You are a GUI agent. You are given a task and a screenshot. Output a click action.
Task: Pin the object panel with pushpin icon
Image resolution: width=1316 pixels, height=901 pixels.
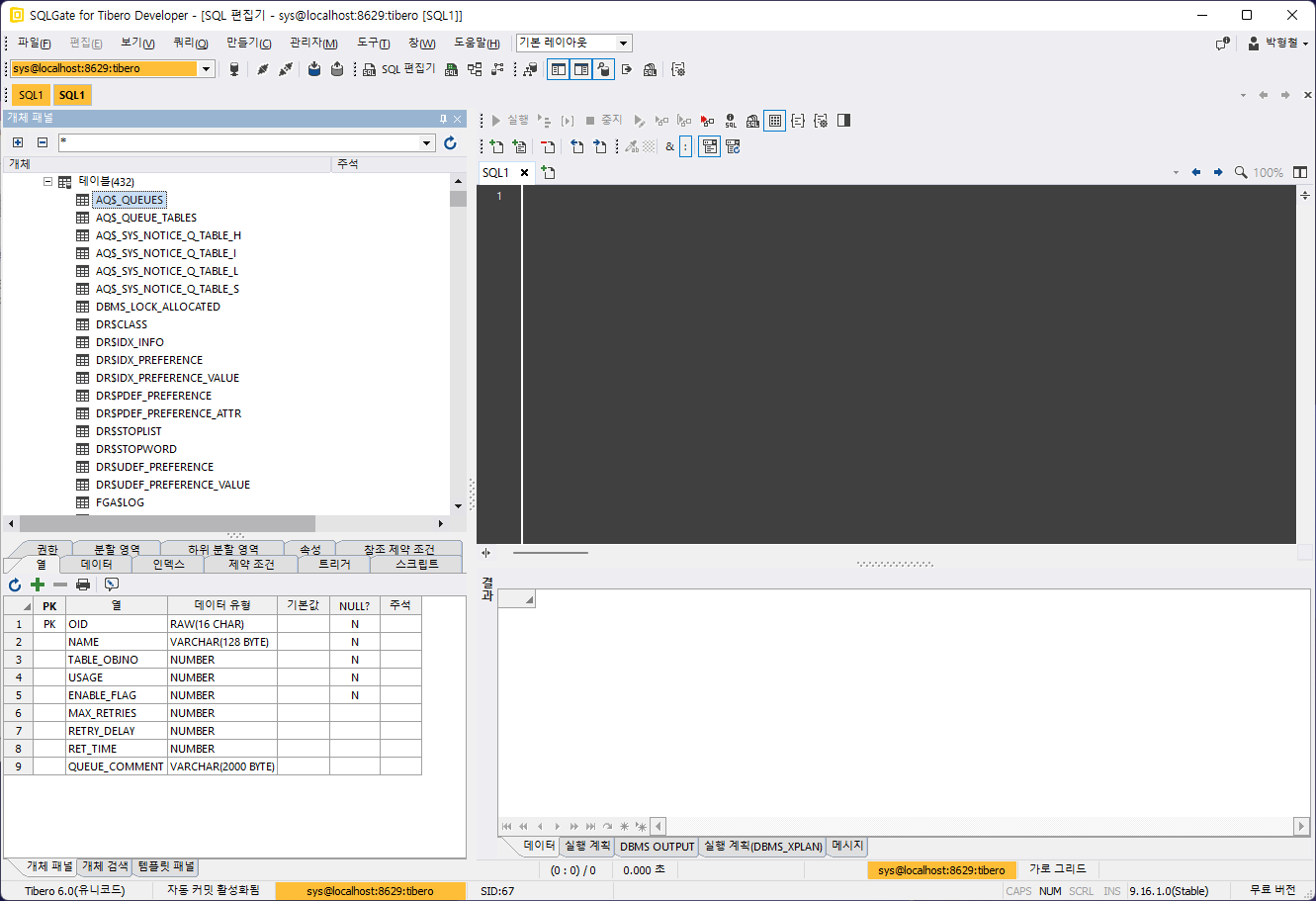[444, 118]
